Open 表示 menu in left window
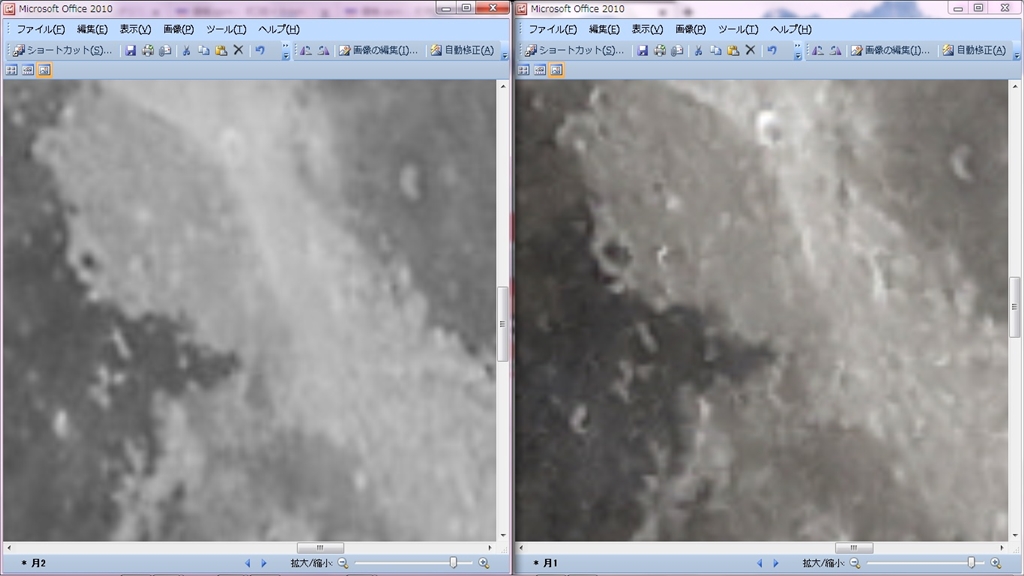The height and width of the screenshot is (576, 1024). click(x=135, y=29)
